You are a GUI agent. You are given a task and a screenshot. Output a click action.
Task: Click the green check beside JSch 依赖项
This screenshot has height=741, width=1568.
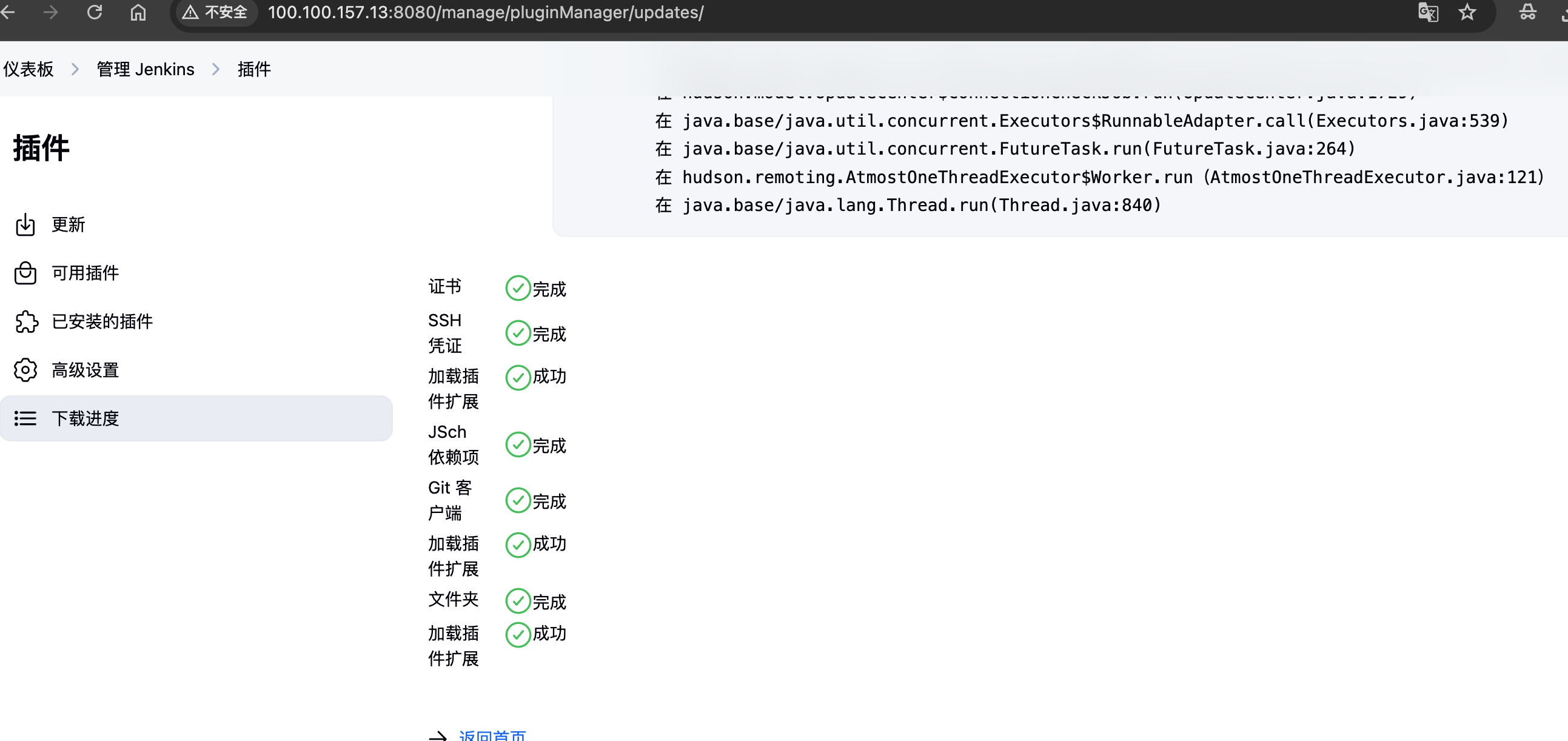pos(518,444)
